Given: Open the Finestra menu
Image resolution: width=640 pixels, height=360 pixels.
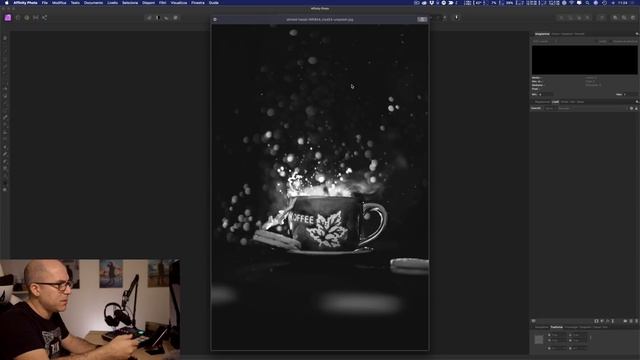Looking at the screenshot, I should click(x=198, y=2).
